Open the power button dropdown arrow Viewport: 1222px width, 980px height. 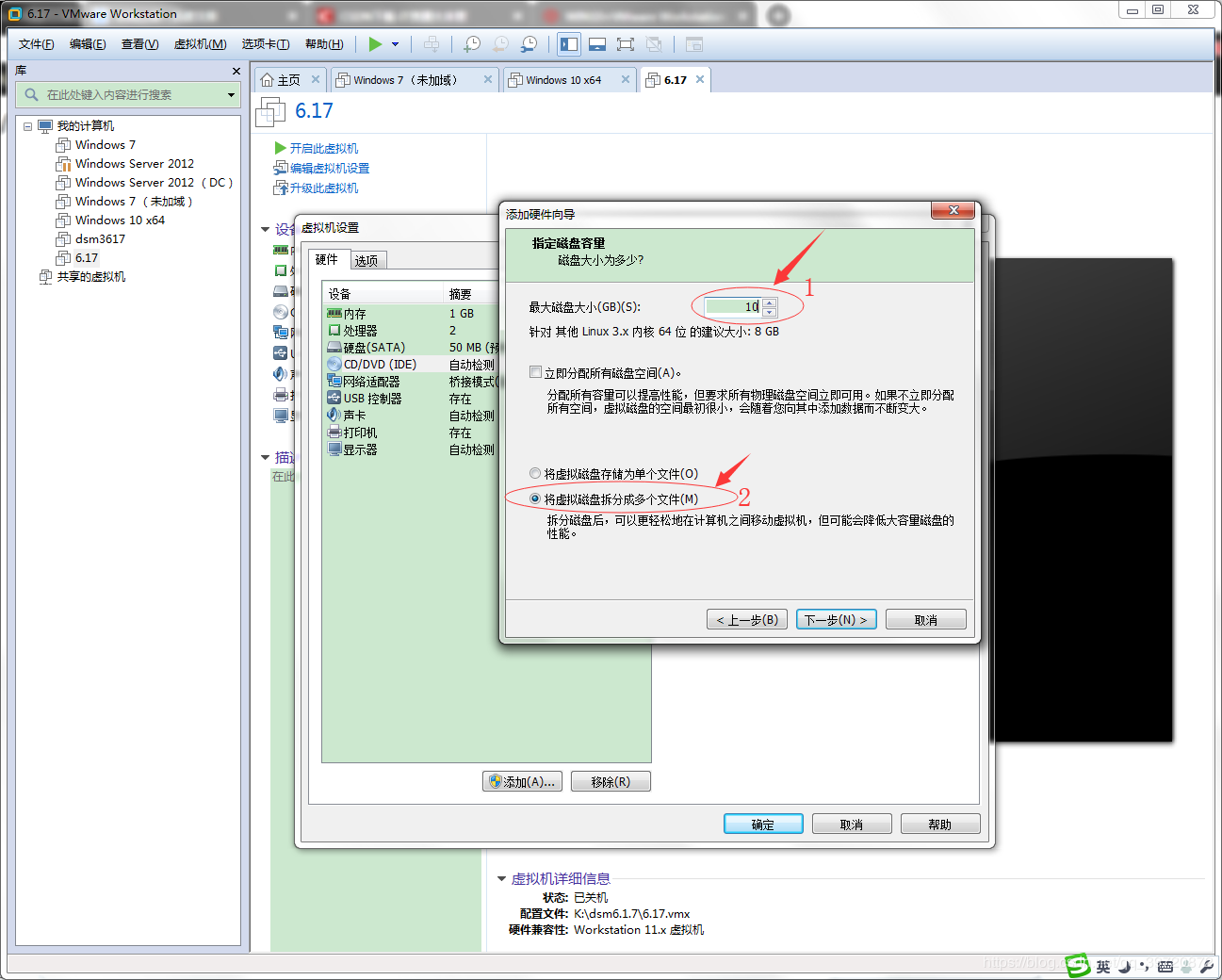[396, 44]
